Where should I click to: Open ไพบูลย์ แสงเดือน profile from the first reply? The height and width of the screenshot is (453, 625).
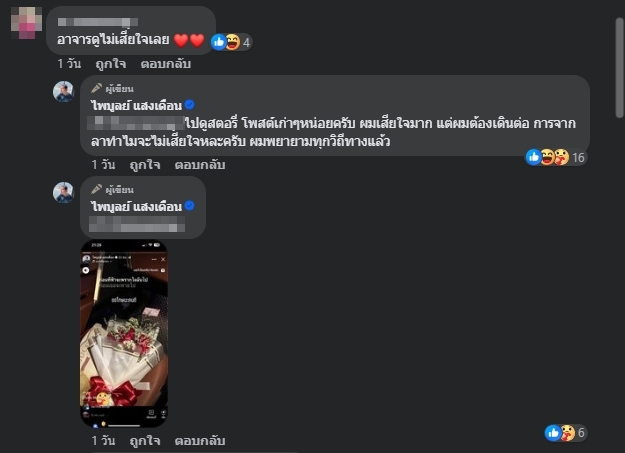(x=136, y=106)
